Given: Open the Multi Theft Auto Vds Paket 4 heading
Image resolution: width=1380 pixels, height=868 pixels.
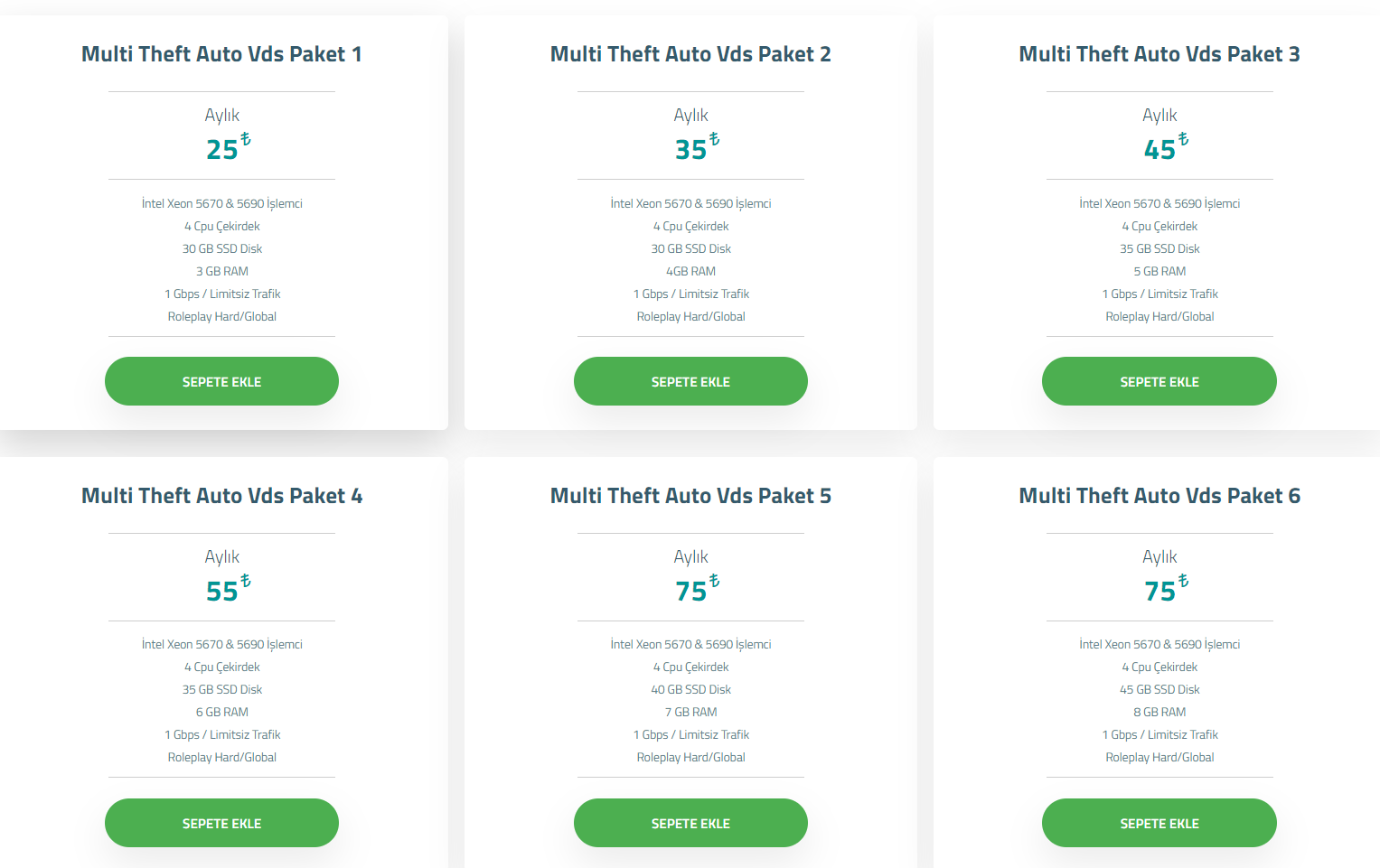Looking at the screenshot, I should 221,496.
